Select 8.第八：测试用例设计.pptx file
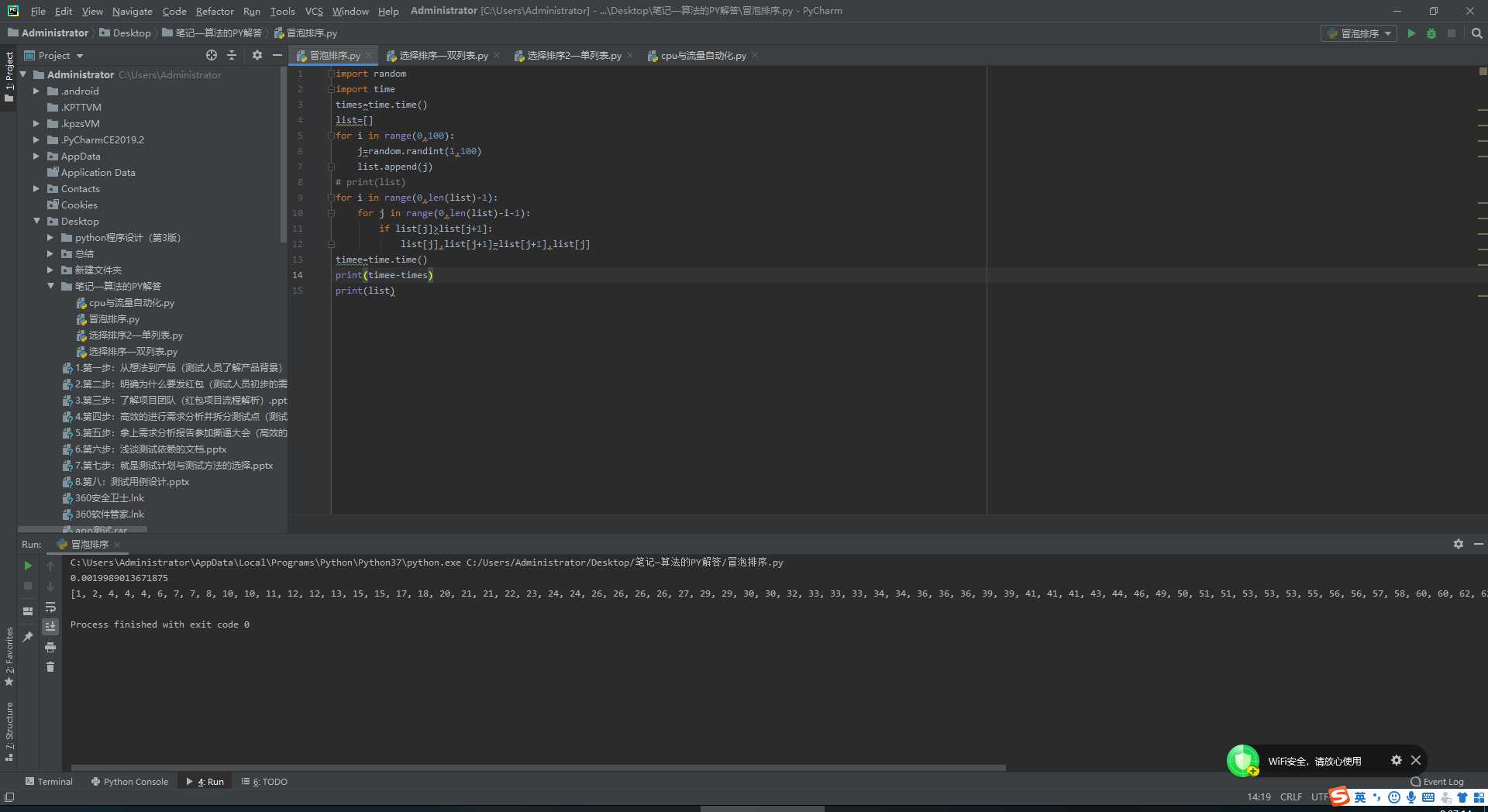 (132, 481)
